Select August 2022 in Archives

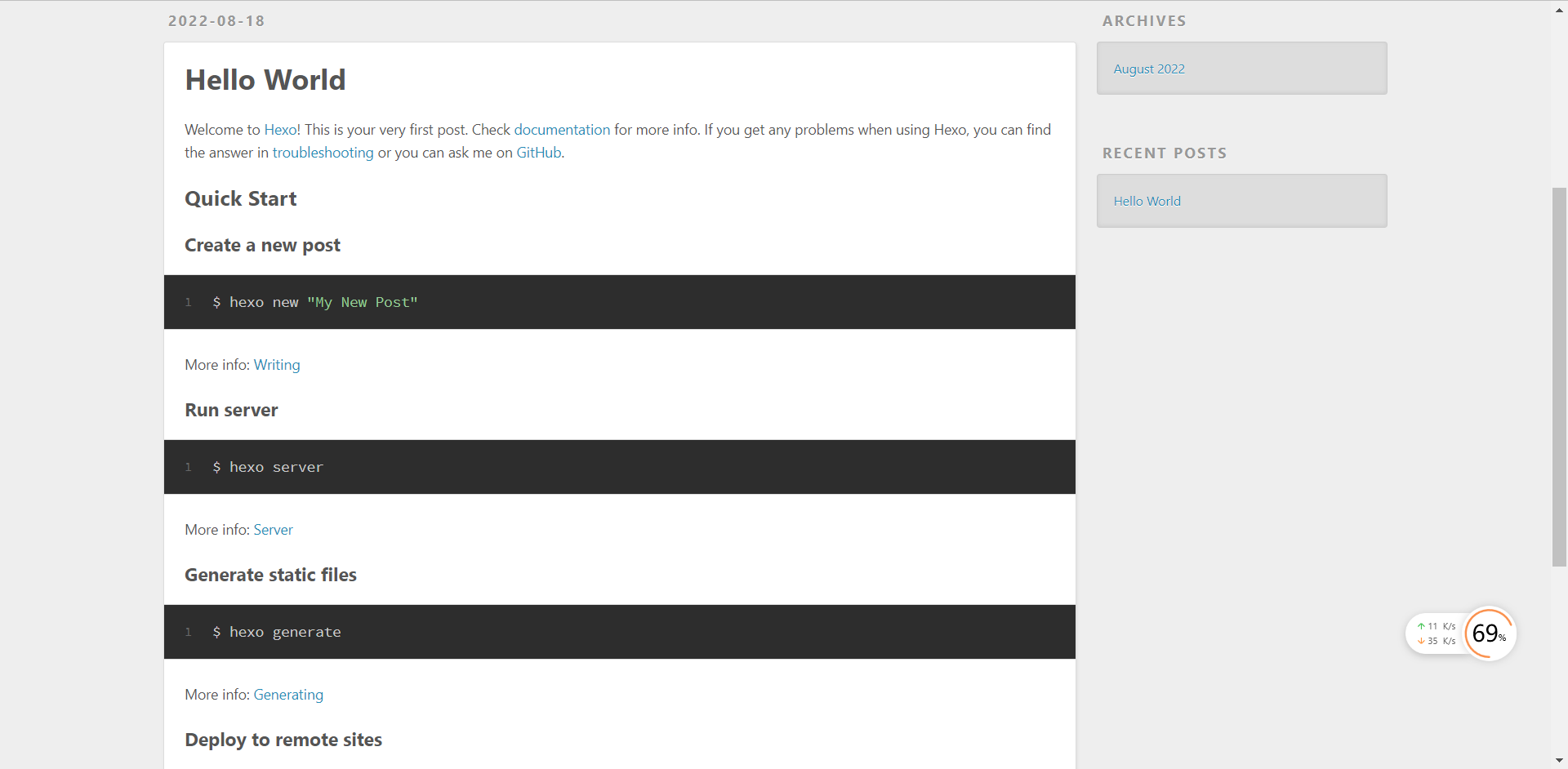pos(1148,69)
